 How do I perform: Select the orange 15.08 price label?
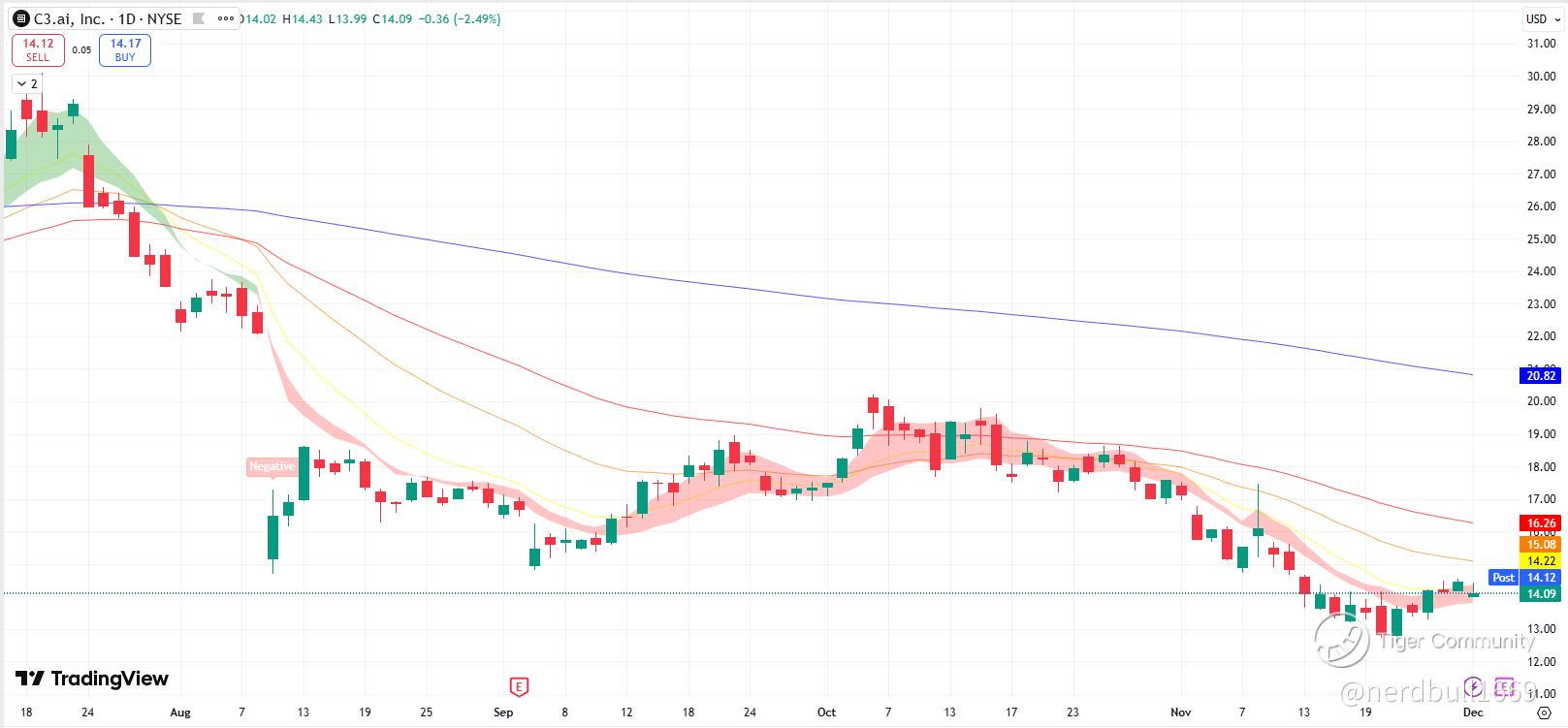pyautogui.click(x=1541, y=545)
